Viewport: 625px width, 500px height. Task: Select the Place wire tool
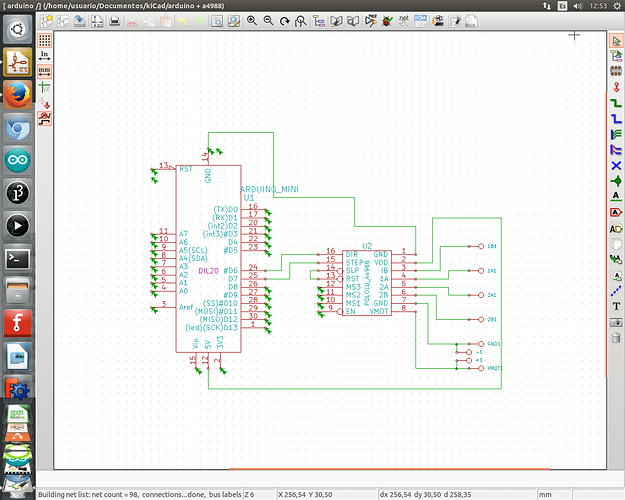616,103
